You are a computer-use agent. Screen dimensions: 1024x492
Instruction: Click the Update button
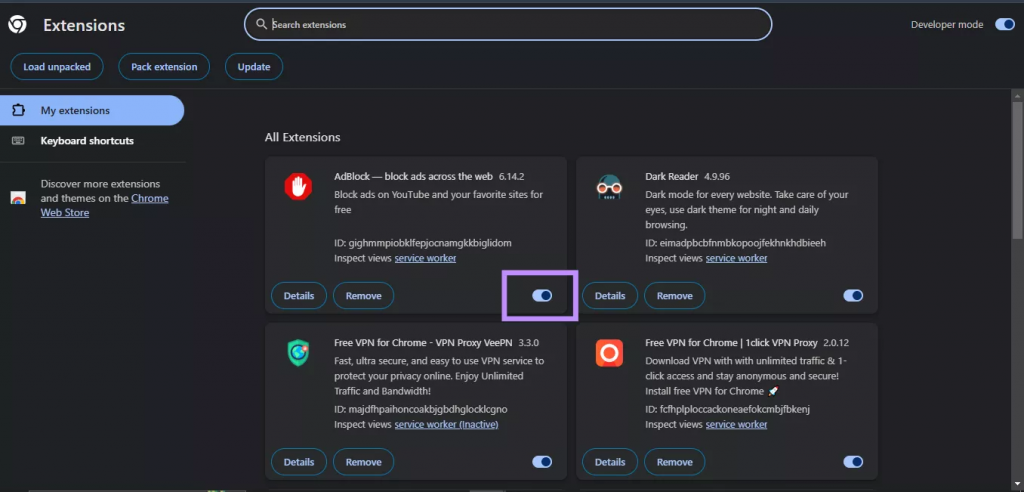pos(254,67)
